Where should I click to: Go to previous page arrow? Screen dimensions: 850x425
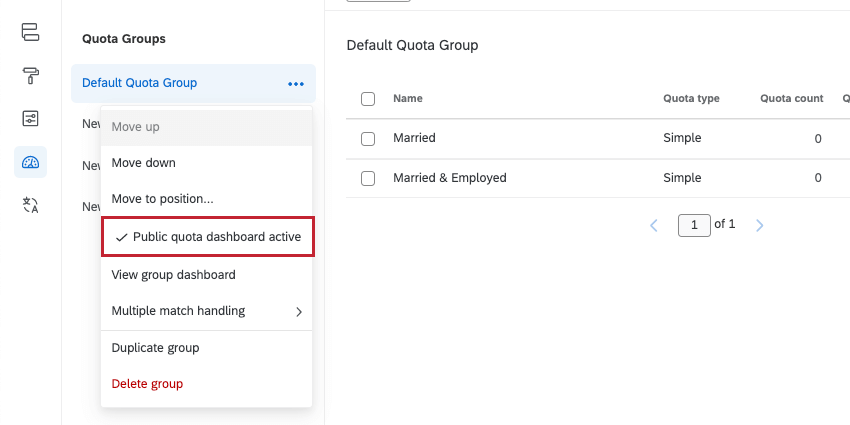[654, 225]
